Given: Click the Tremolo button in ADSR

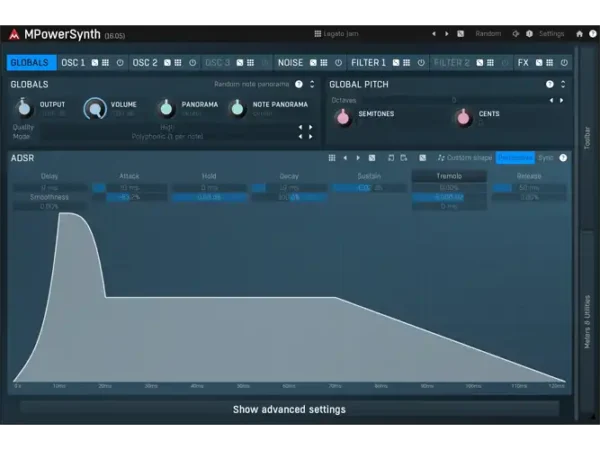Looking at the screenshot, I should click(449, 176).
